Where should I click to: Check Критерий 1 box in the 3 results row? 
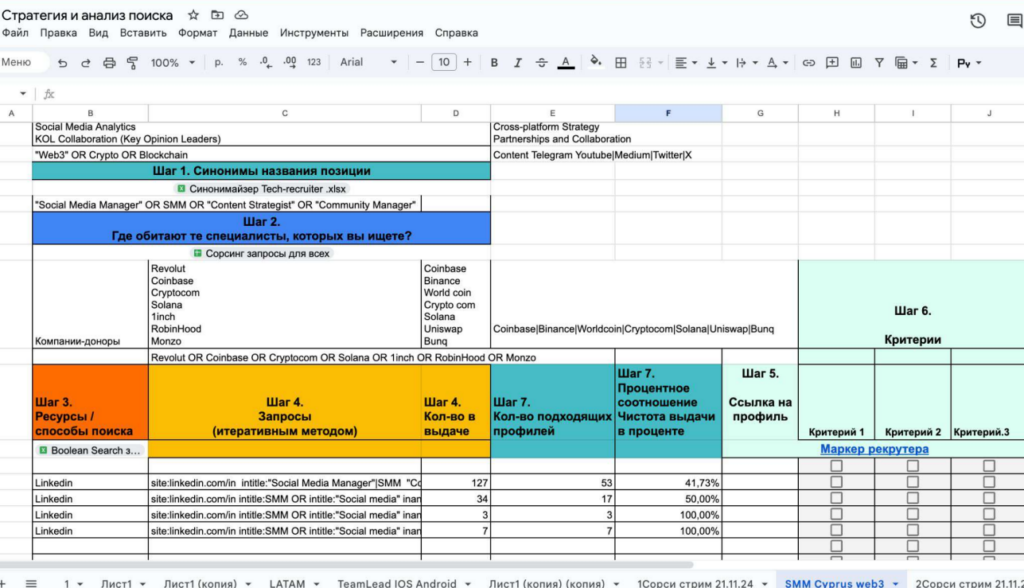[x=836, y=514]
